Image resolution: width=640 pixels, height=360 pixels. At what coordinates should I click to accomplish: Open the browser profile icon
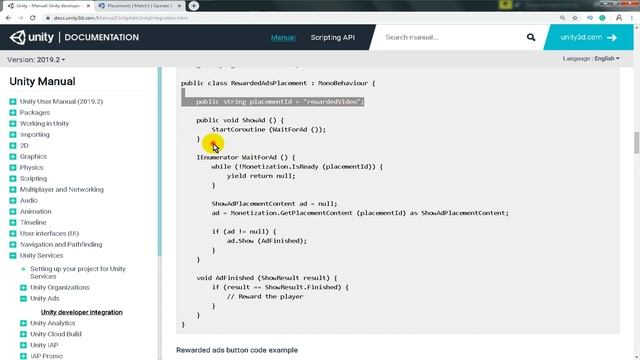[x=619, y=18]
